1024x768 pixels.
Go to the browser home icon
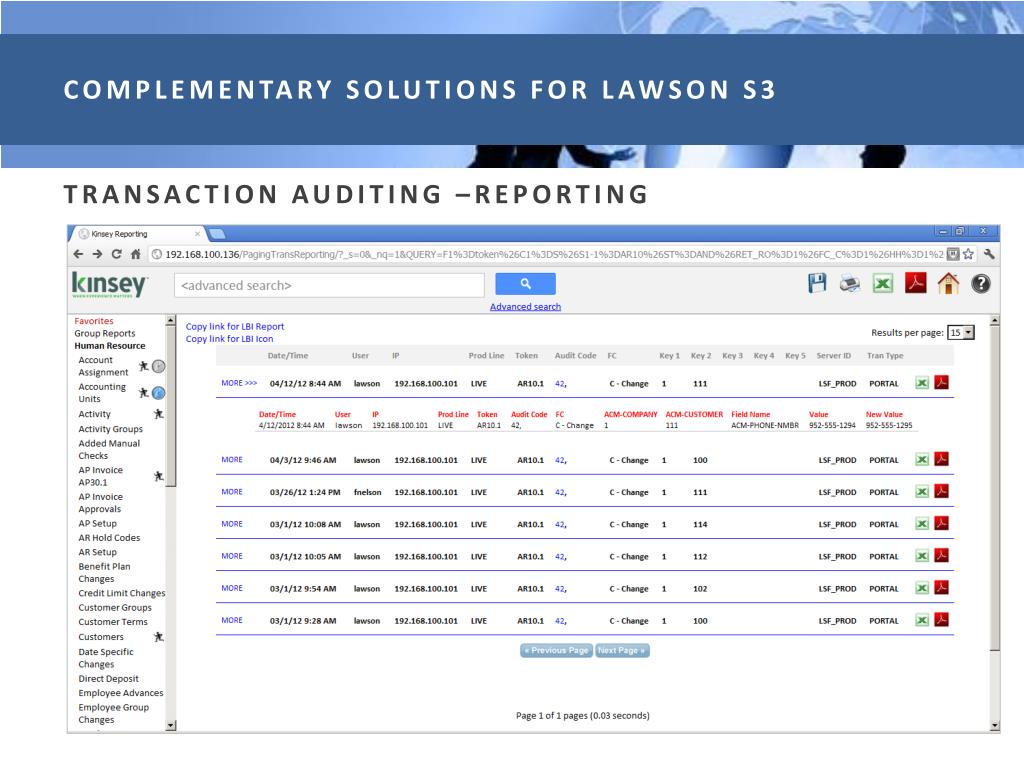(135, 254)
